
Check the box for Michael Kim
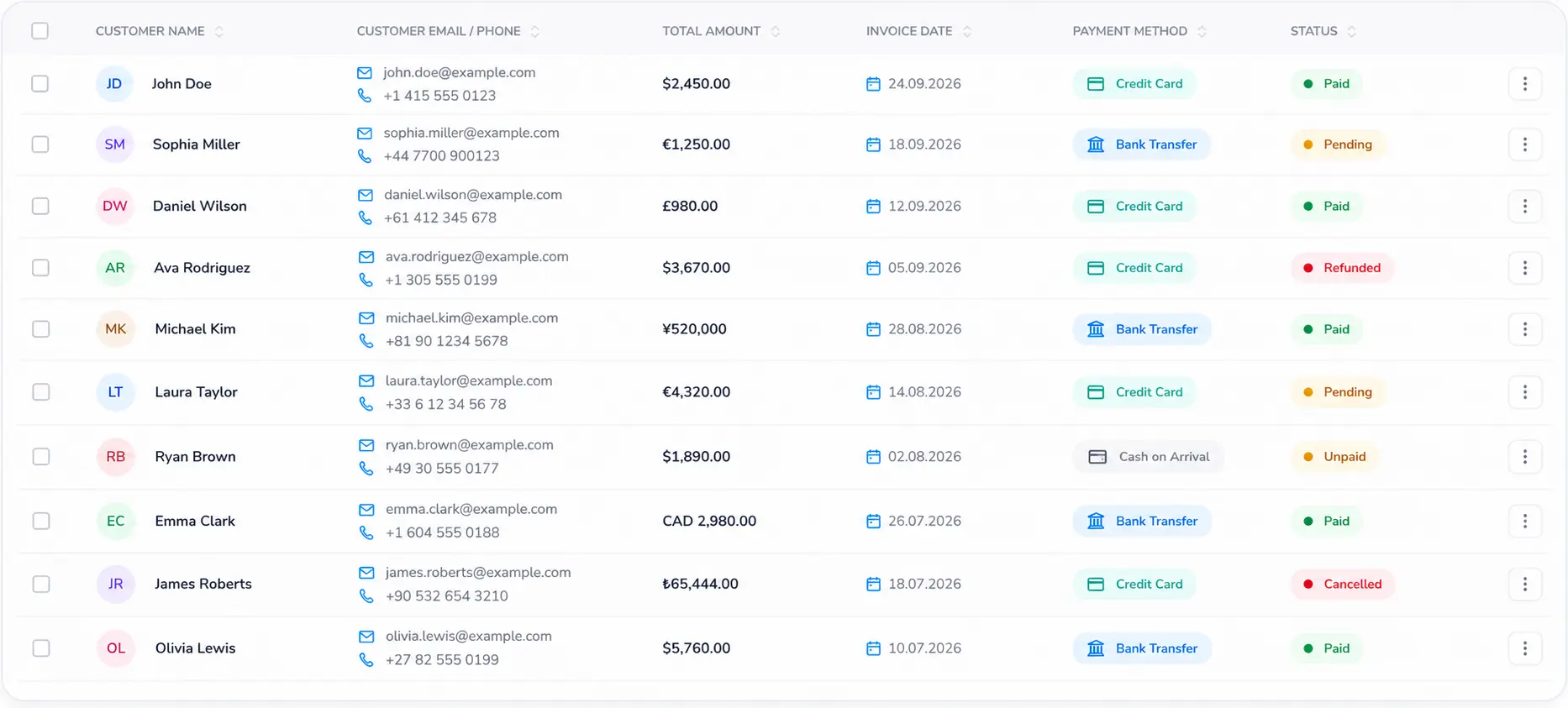point(40,329)
